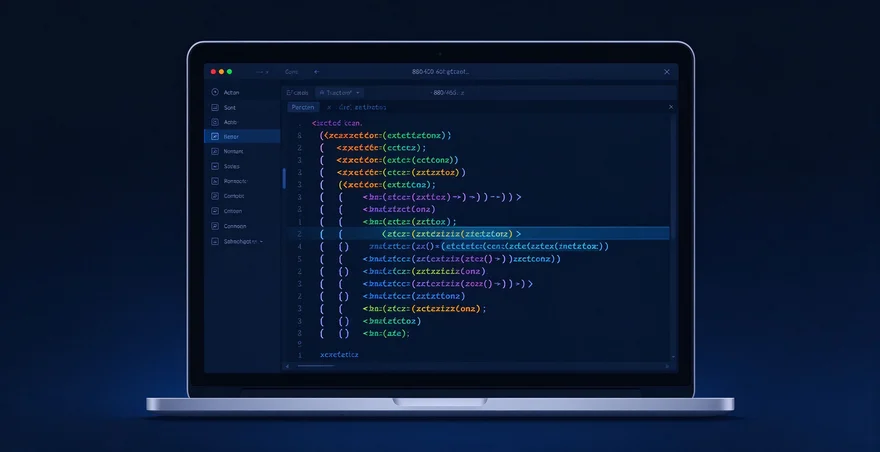
Task: Click the vertical scrollbar down arrow
Action: click(673, 357)
